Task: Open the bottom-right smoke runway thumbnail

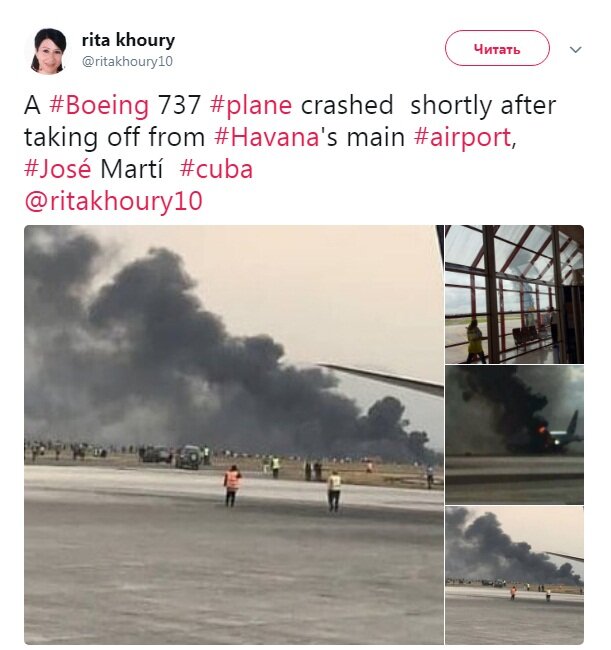Action: (x=514, y=574)
